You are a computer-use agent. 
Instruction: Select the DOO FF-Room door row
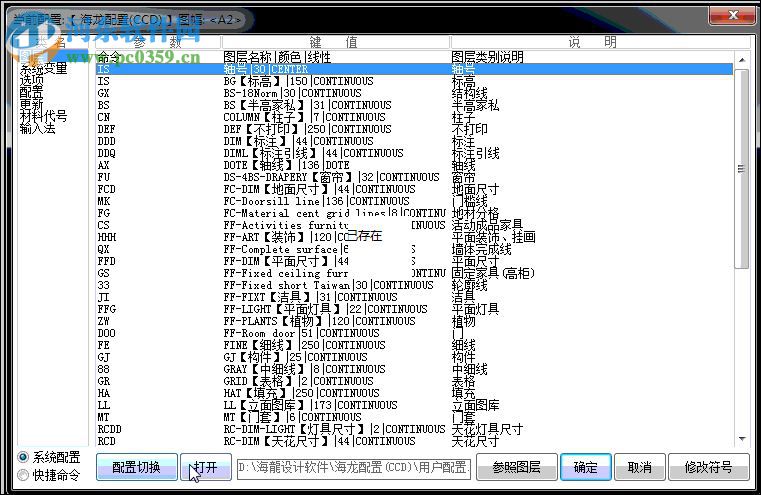(414, 333)
